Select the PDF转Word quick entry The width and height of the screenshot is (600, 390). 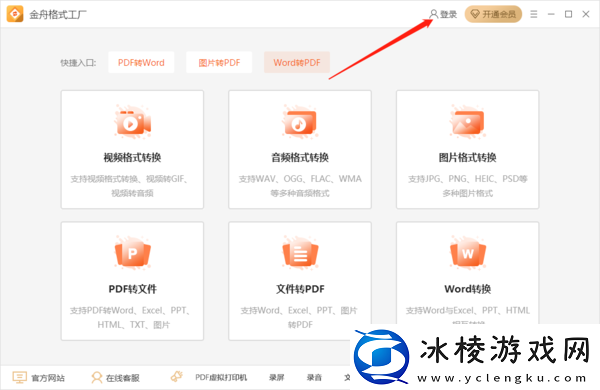(141, 62)
